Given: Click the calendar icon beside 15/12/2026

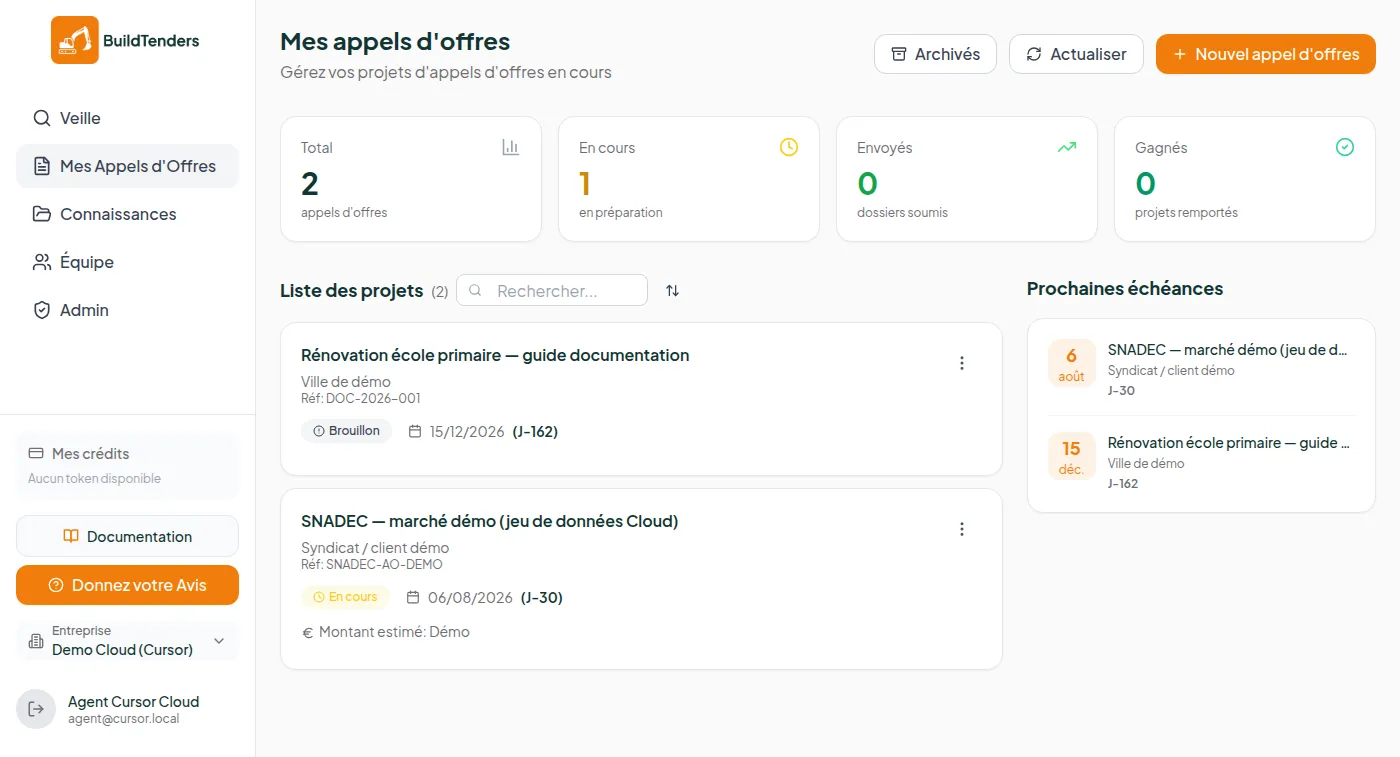Looking at the screenshot, I should 415,431.
